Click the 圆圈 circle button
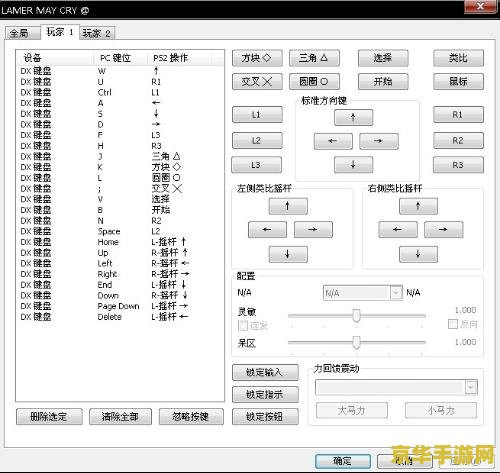500x473 pixels. coord(314,81)
